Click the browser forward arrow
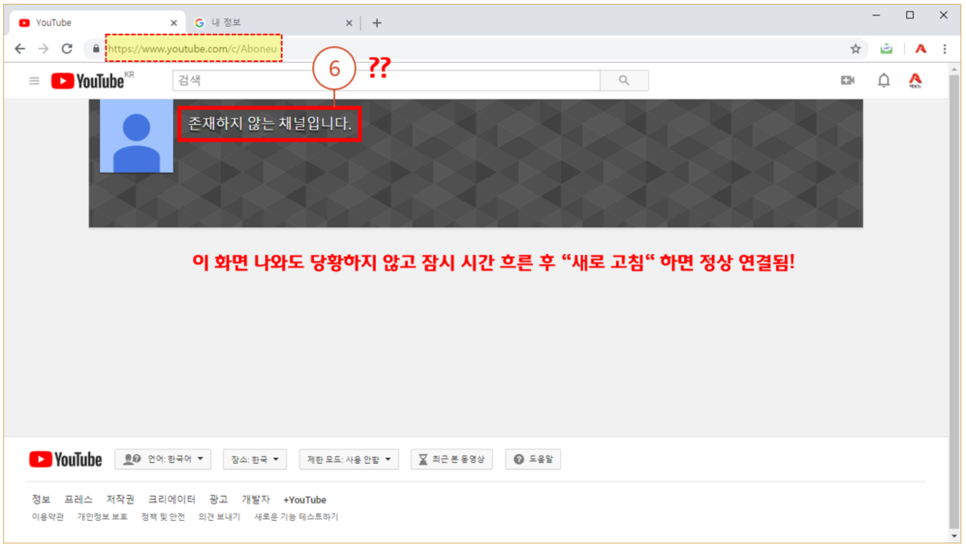The width and height of the screenshot is (966, 549). pyautogui.click(x=43, y=49)
